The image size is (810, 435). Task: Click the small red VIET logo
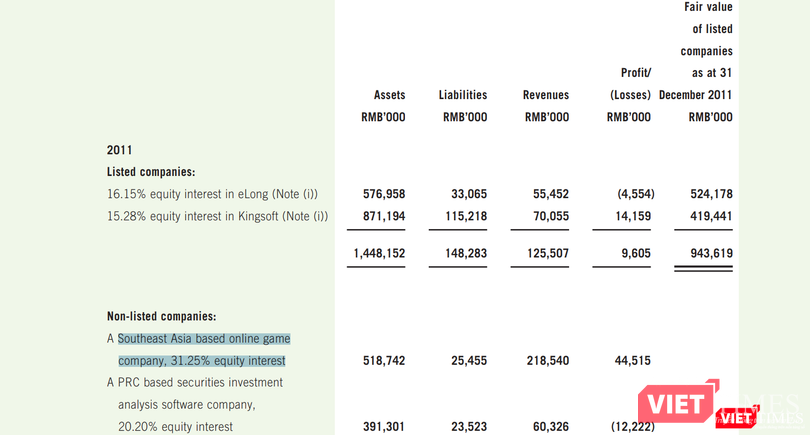click(737, 416)
